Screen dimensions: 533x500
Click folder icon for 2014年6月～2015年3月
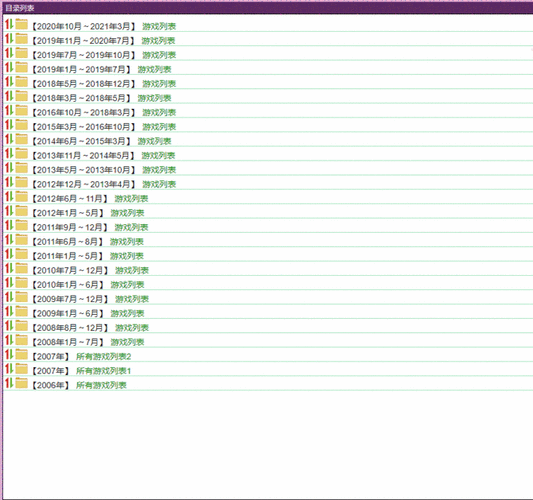(21, 139)
